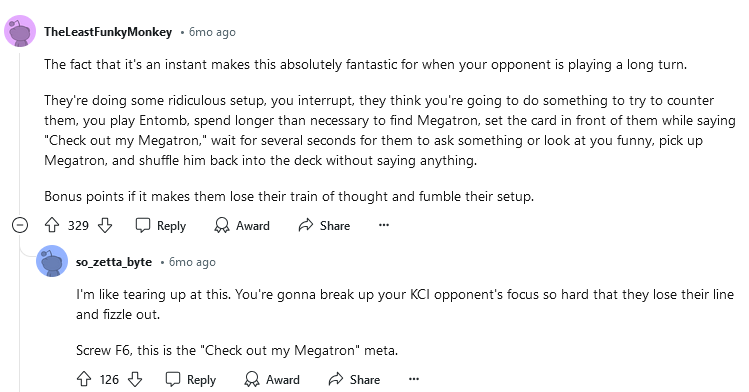This screenshot has height=392, width=749.
Task: Open so_zetta_byte's user profile link
Action: [x=114, y=262]
